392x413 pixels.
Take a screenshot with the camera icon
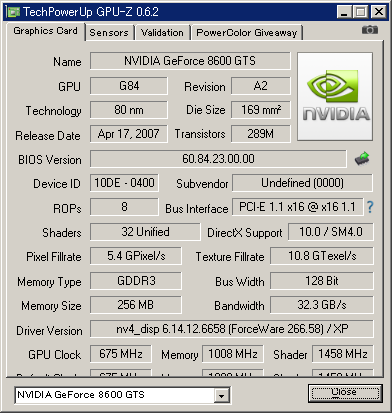pos(370,30)
